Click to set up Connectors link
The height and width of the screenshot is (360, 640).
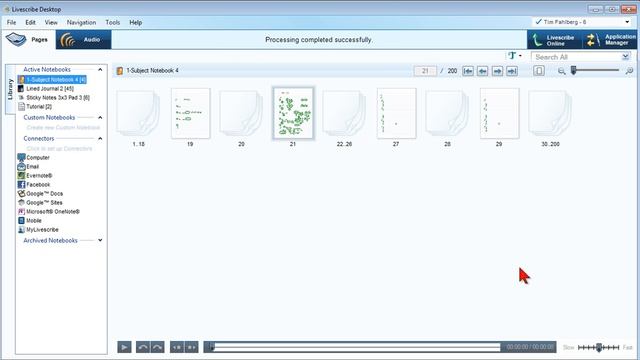[60, 149]
